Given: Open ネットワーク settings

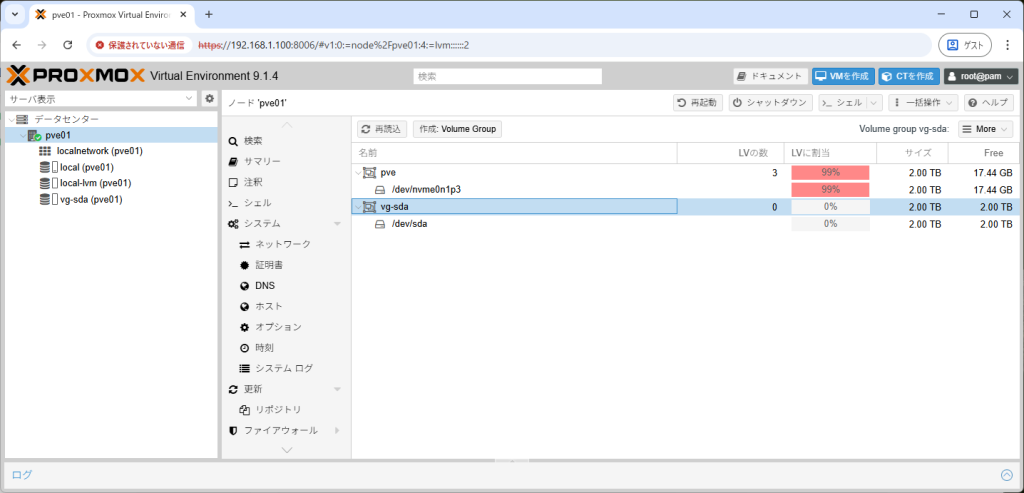Looking at the screenshot, I should point(283,244).
